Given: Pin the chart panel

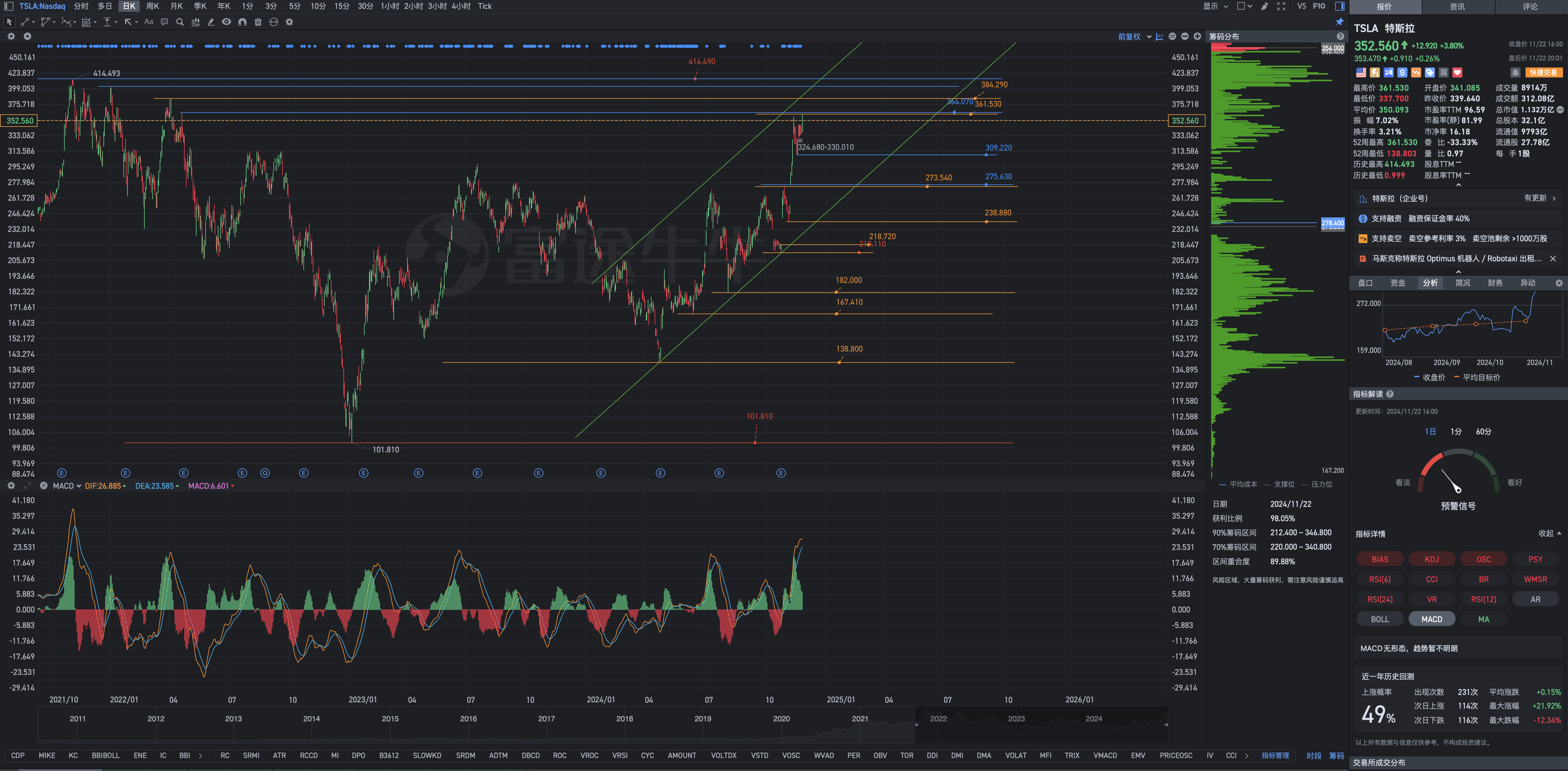Looking at the screenshot, I should click(x=1340, y=22).
